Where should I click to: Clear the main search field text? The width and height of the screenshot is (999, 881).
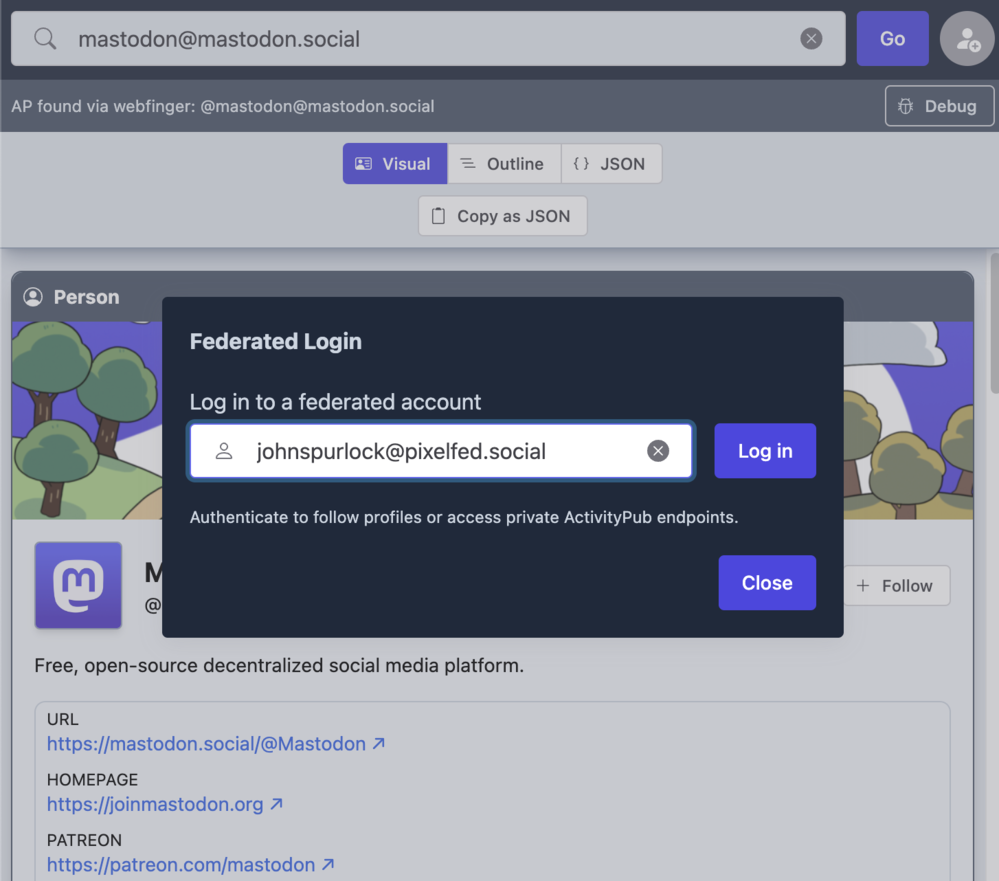coord(811,39)
